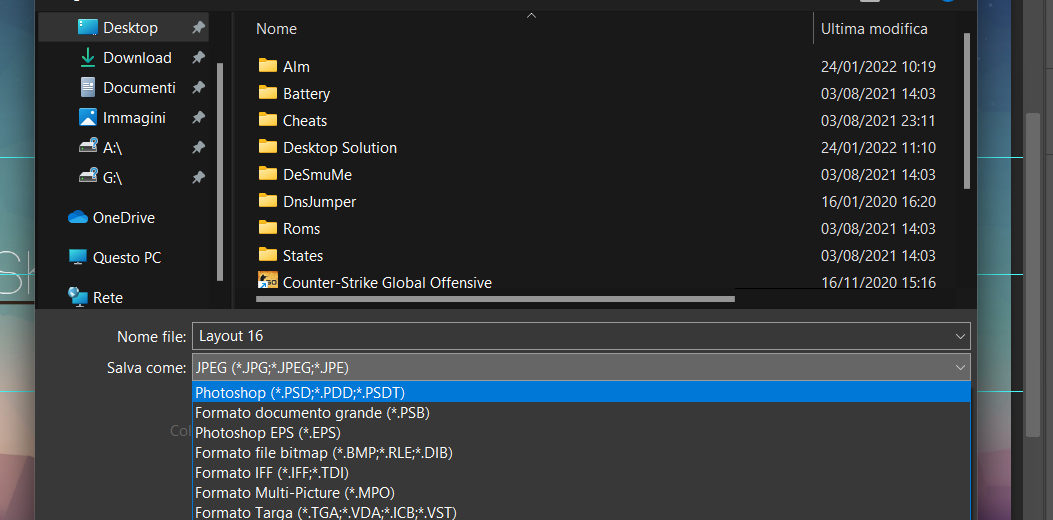Screen dimensions: 1053x520
Task: Select the DnsJumper folder icon
Action: tap(268, 200)
